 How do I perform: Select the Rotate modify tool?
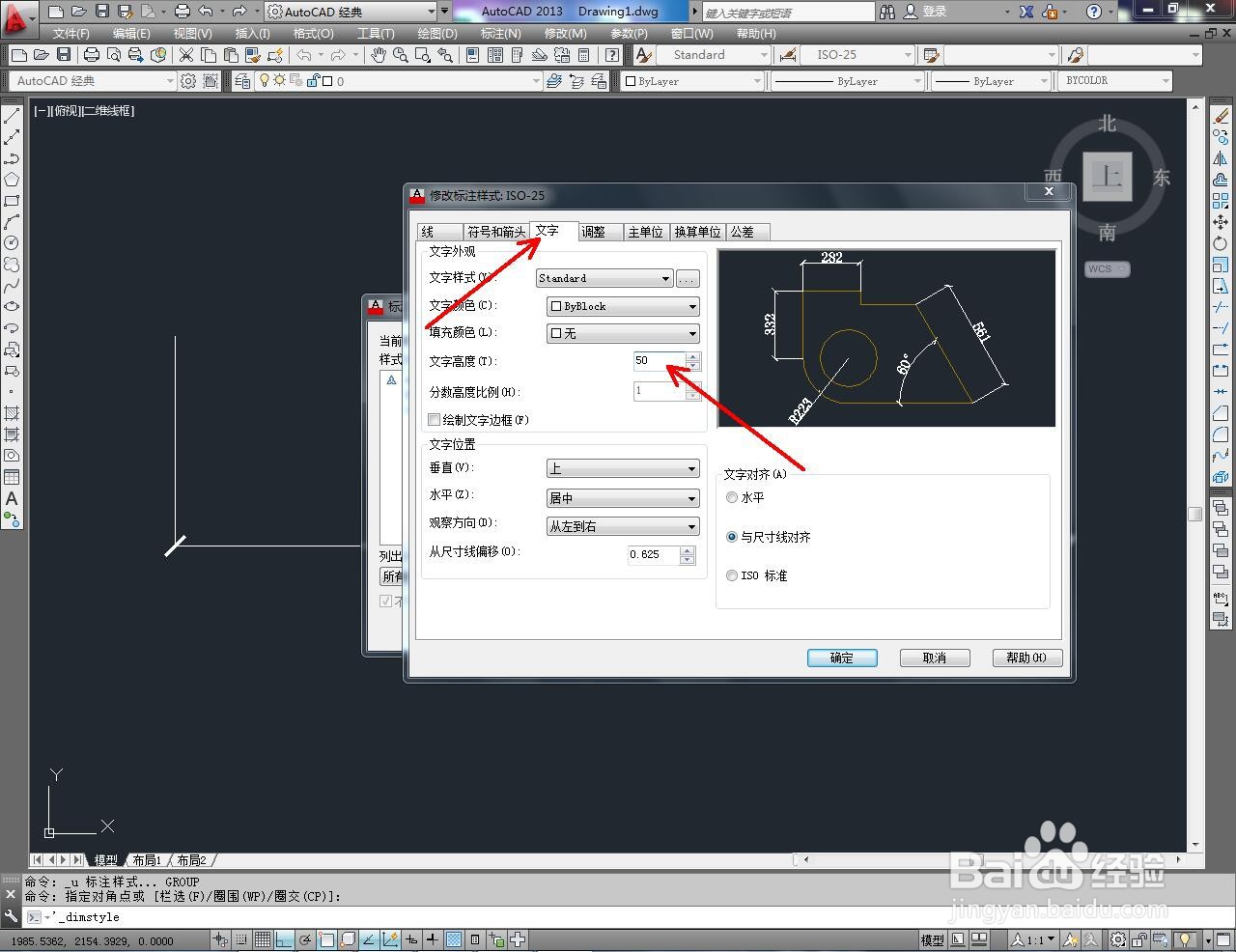(x=1221, y=243)
